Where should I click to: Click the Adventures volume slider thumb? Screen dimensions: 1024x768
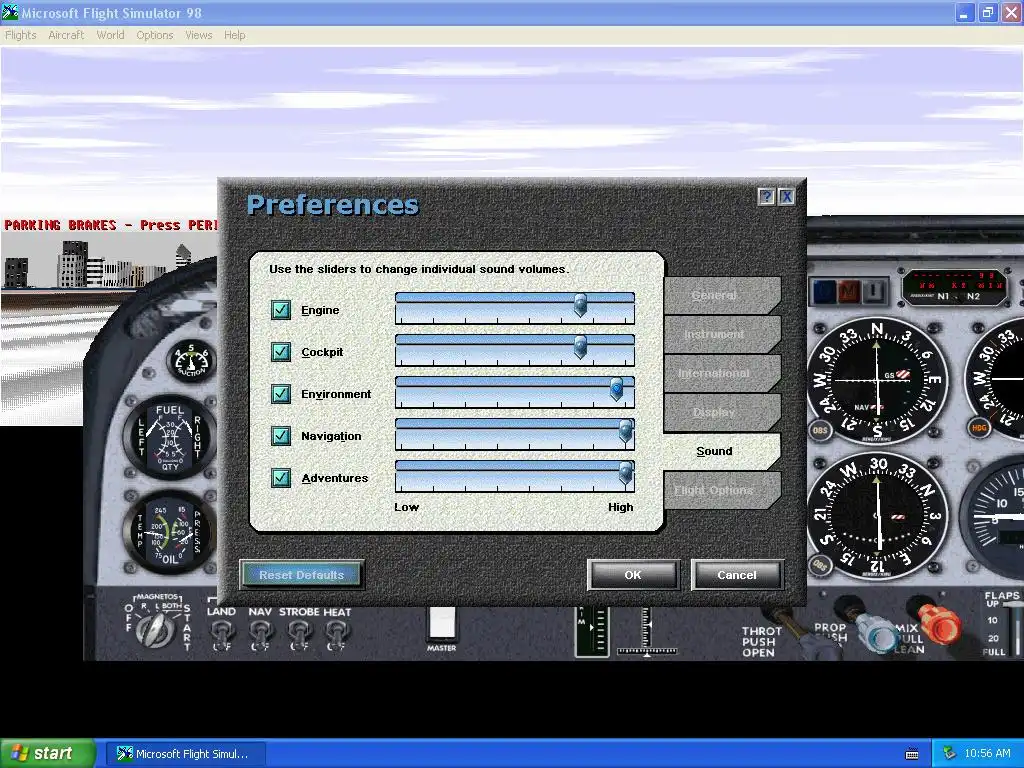(x=626, y=473)
